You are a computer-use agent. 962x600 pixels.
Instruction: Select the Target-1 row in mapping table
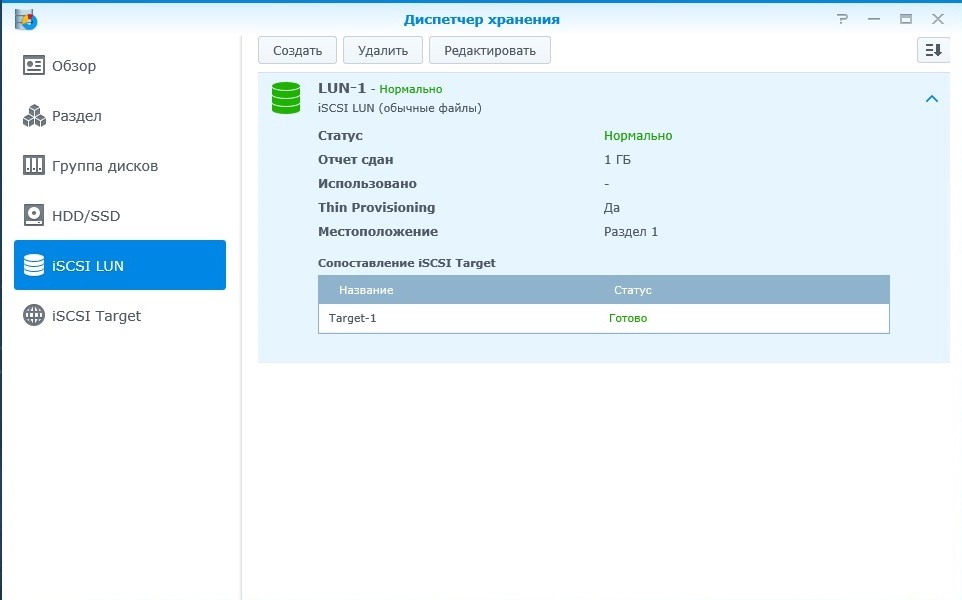603,318
